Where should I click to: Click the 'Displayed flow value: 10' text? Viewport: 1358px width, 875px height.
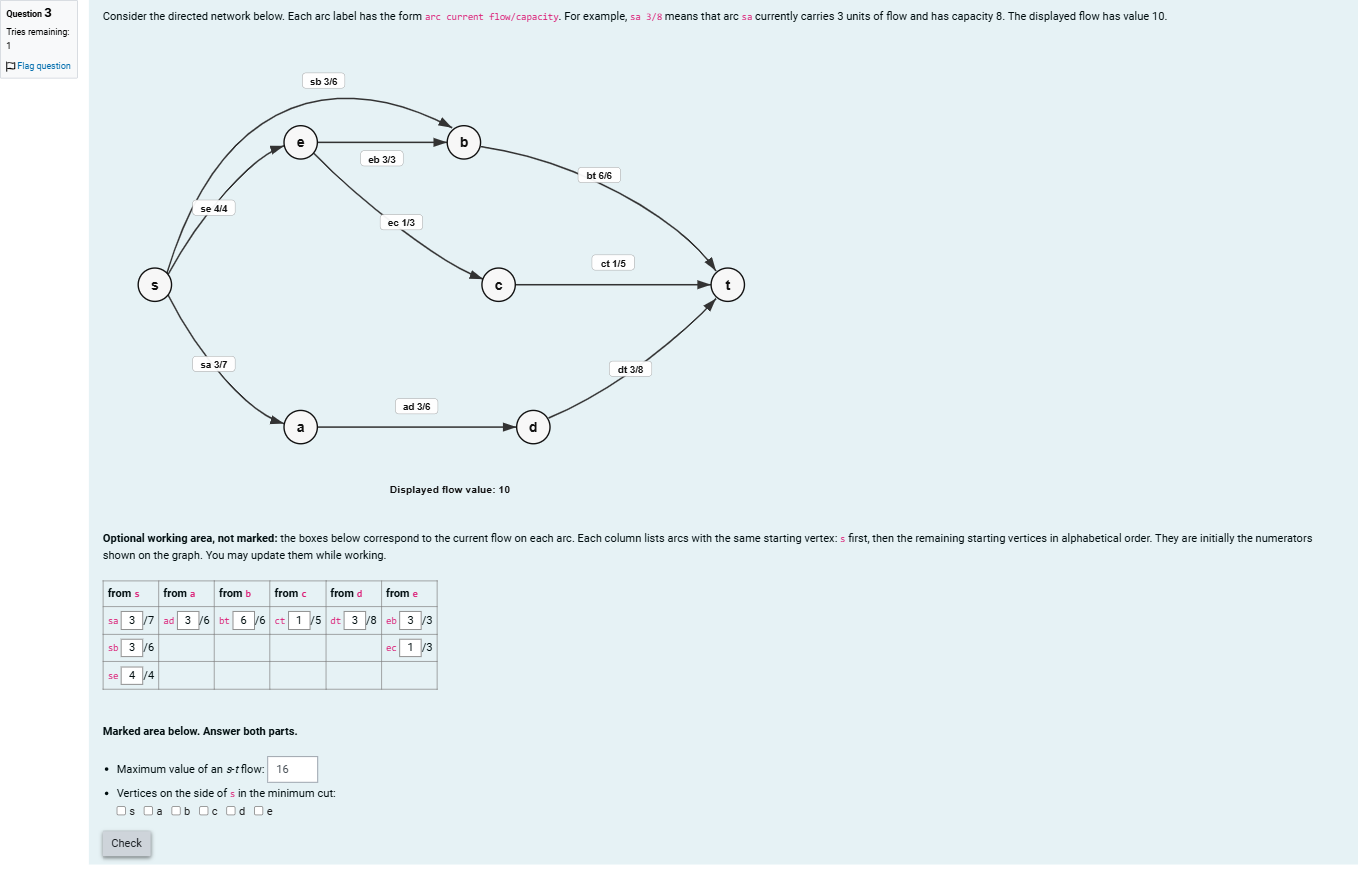click(x=450, y=490)
